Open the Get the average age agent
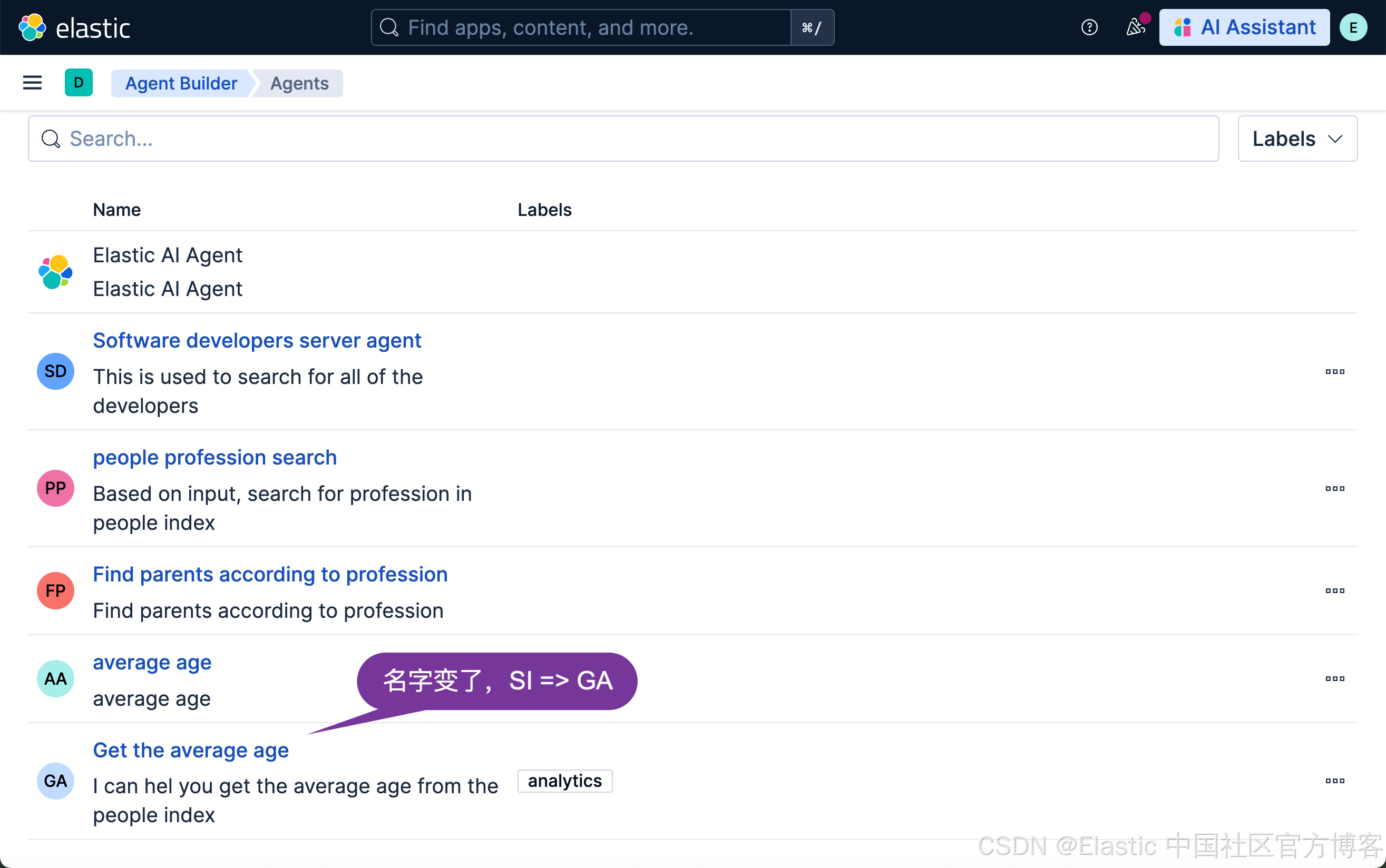 [x=191, y=751]
